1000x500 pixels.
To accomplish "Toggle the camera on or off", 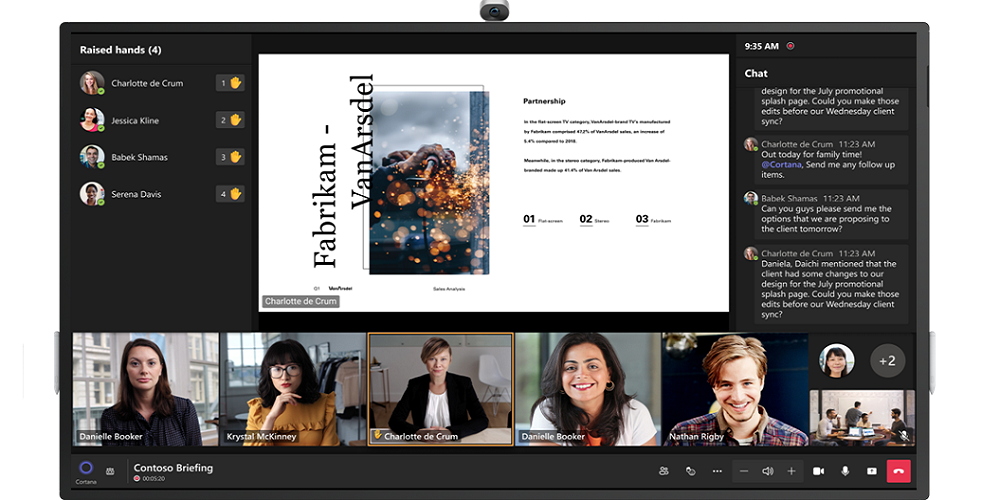I will 819,471.
